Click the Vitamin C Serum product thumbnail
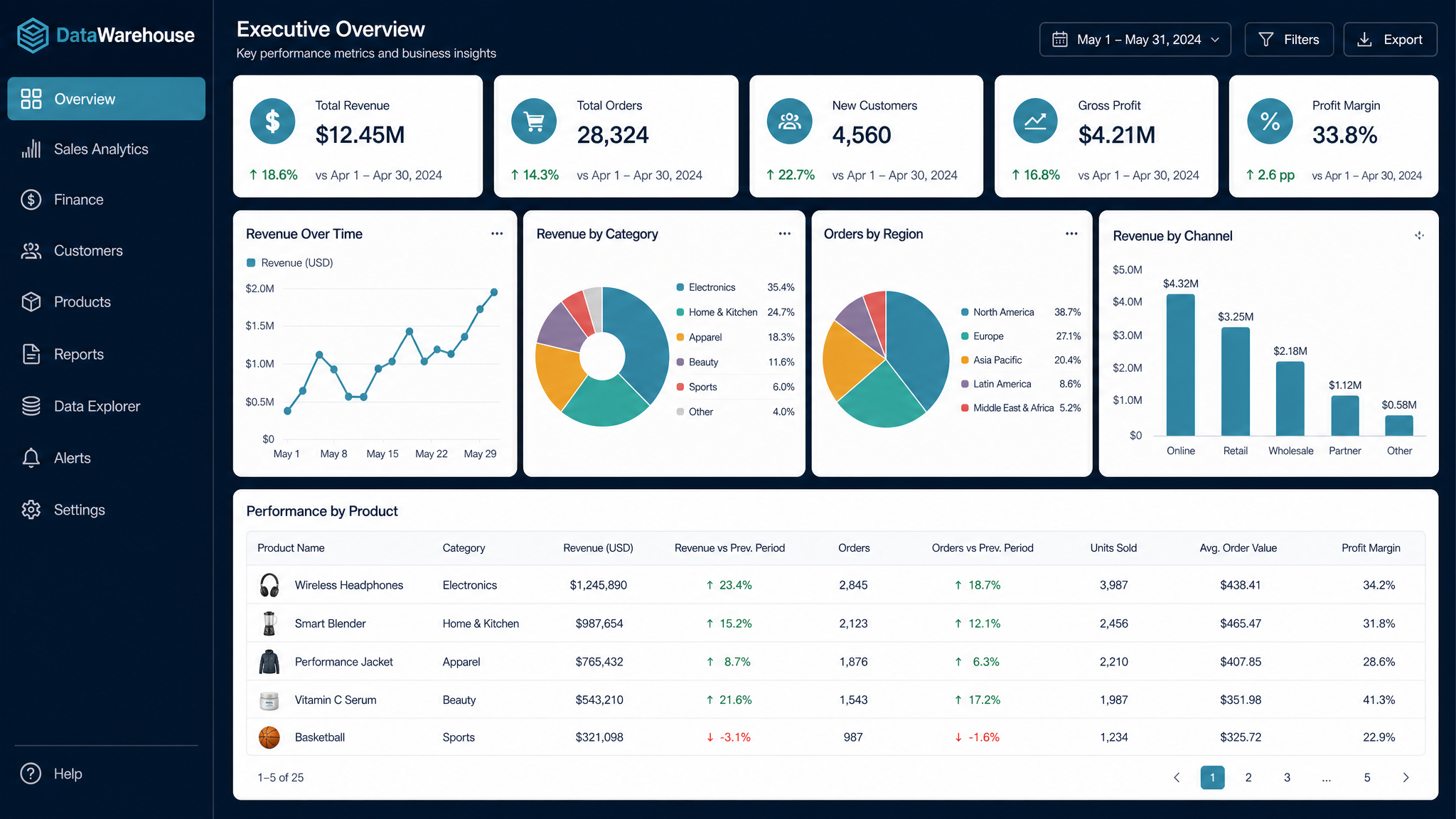The image size is (1456, 819). pyautogui.click(x=269, y=700)
